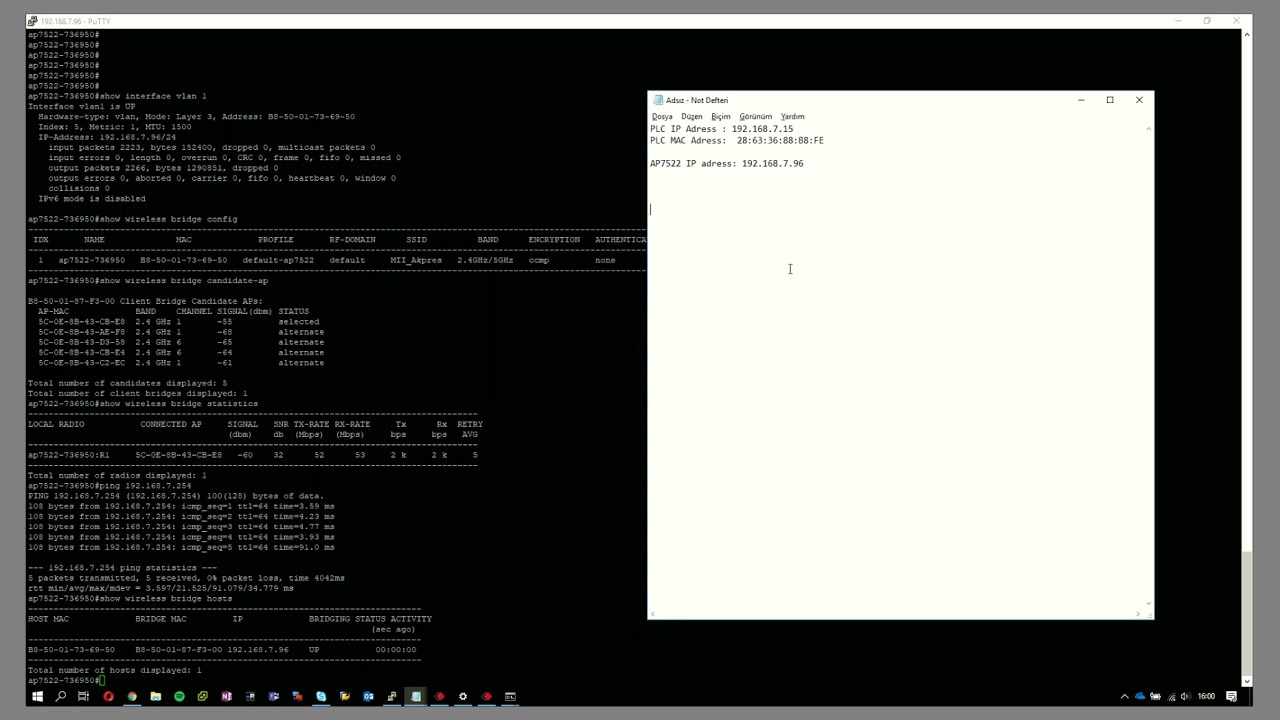Open the Action Center notifications icon
The image size is (1280, 720).
click(x=1232, y=696)
